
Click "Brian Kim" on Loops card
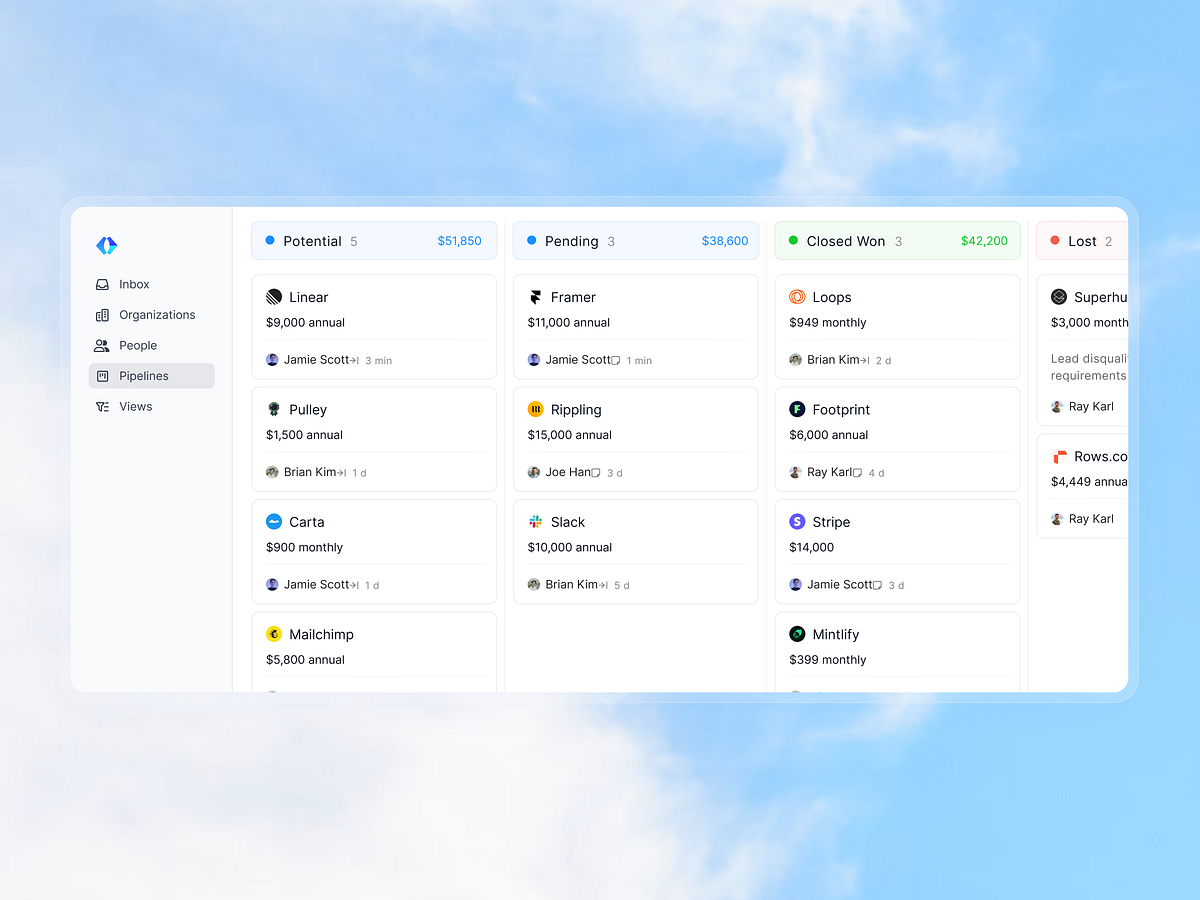(834, 360)
